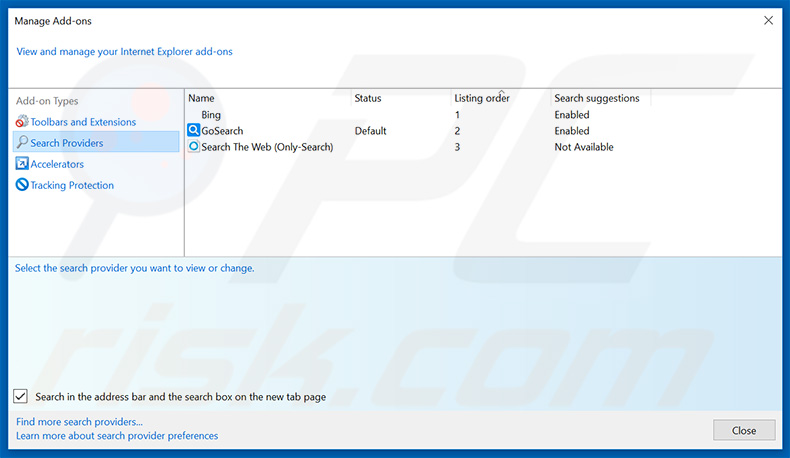The width and height of the screenshot is (790, 458).
Task: Click the Not Available suggestions cell
Action: [584, 147]
